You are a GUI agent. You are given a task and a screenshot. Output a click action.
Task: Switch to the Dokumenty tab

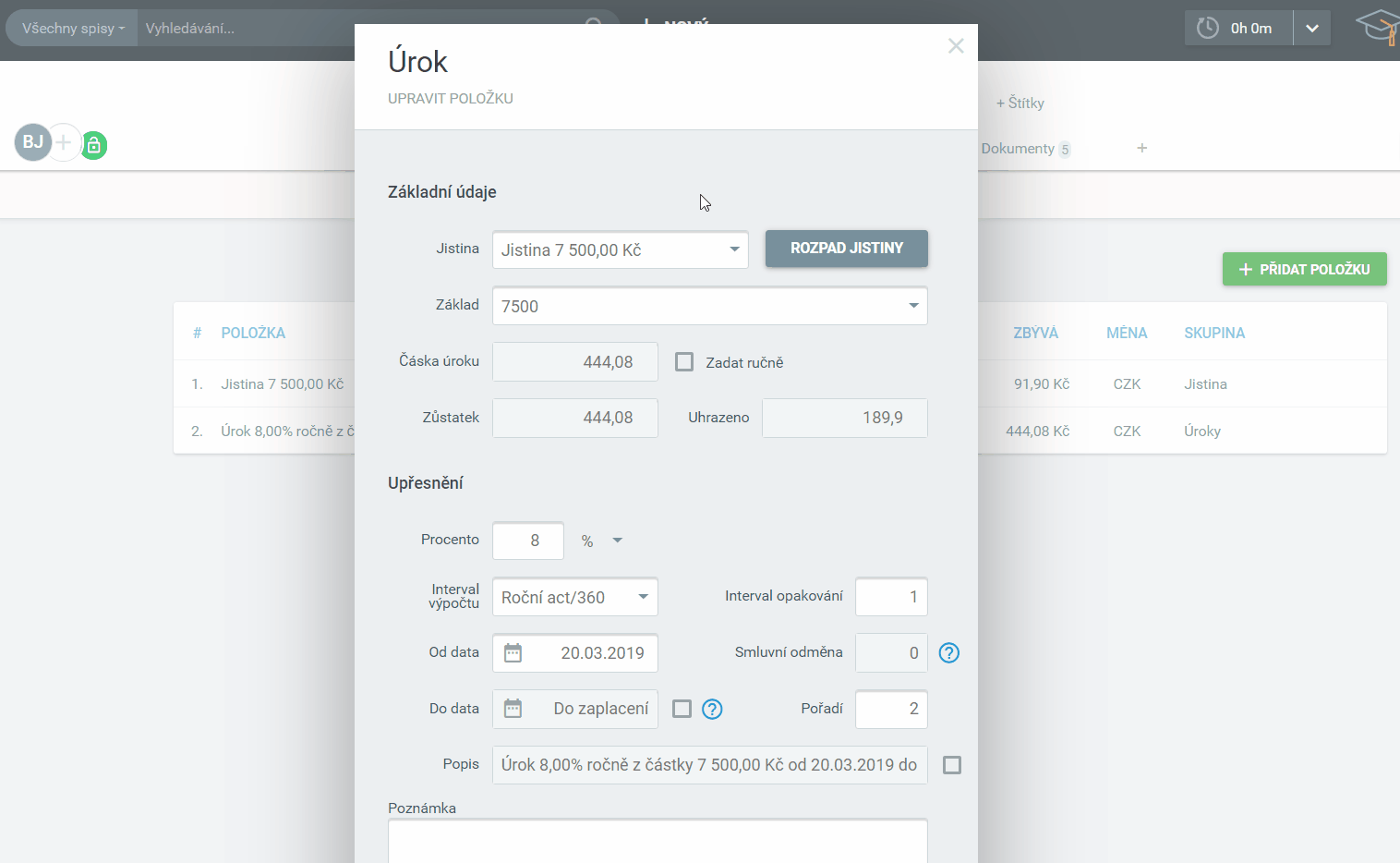[x=1018, y=149]
